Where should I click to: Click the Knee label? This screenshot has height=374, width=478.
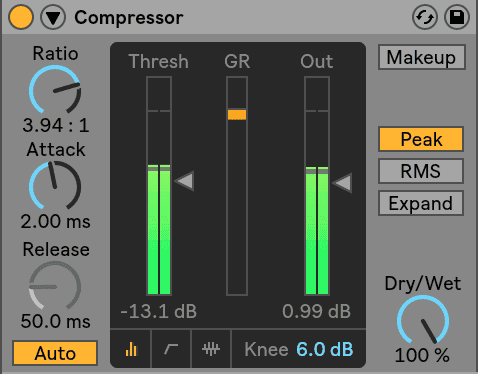[x=266, y=349]
